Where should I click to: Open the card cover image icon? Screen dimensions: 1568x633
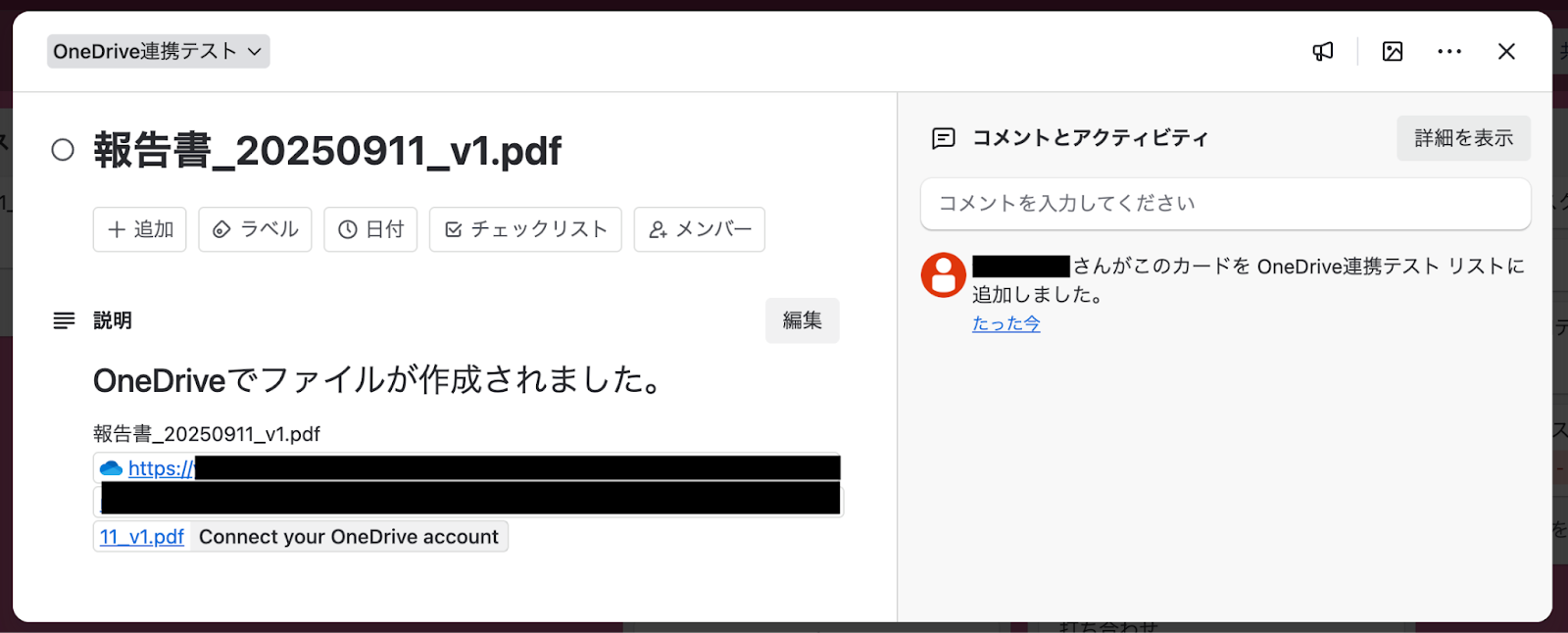tap(1393, 52)
